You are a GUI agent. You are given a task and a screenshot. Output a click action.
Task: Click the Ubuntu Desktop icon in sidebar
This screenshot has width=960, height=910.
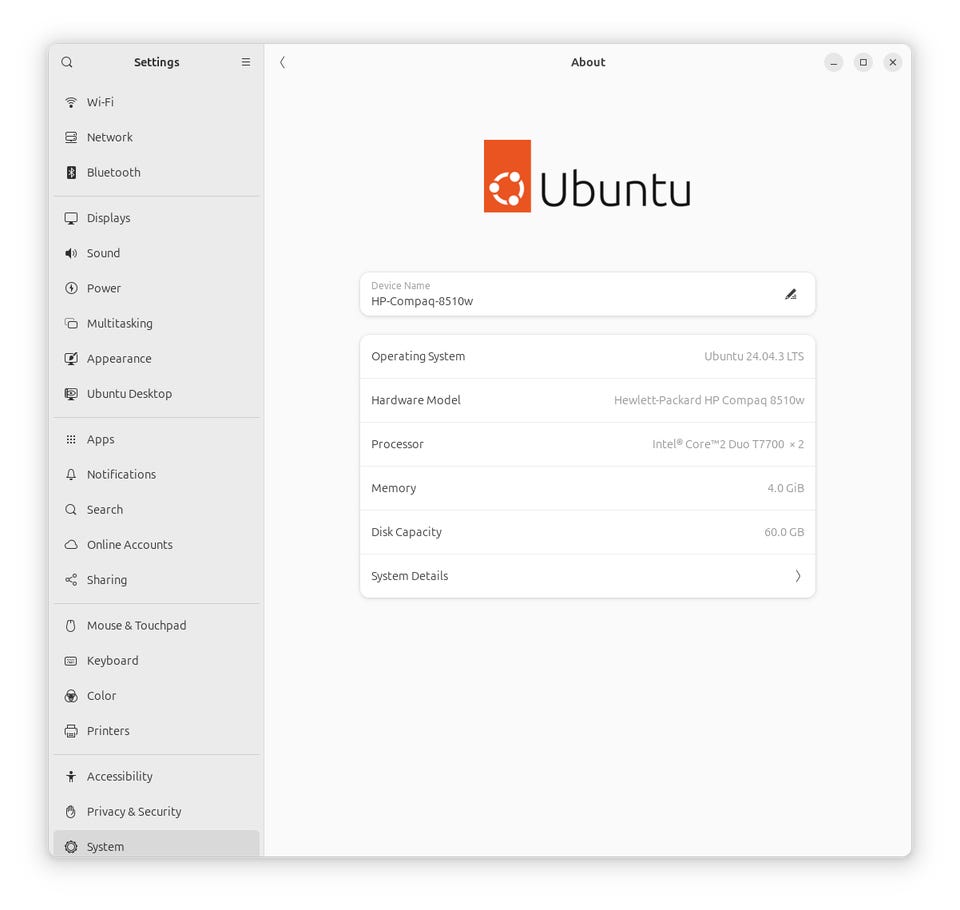[x=71, y=394]
